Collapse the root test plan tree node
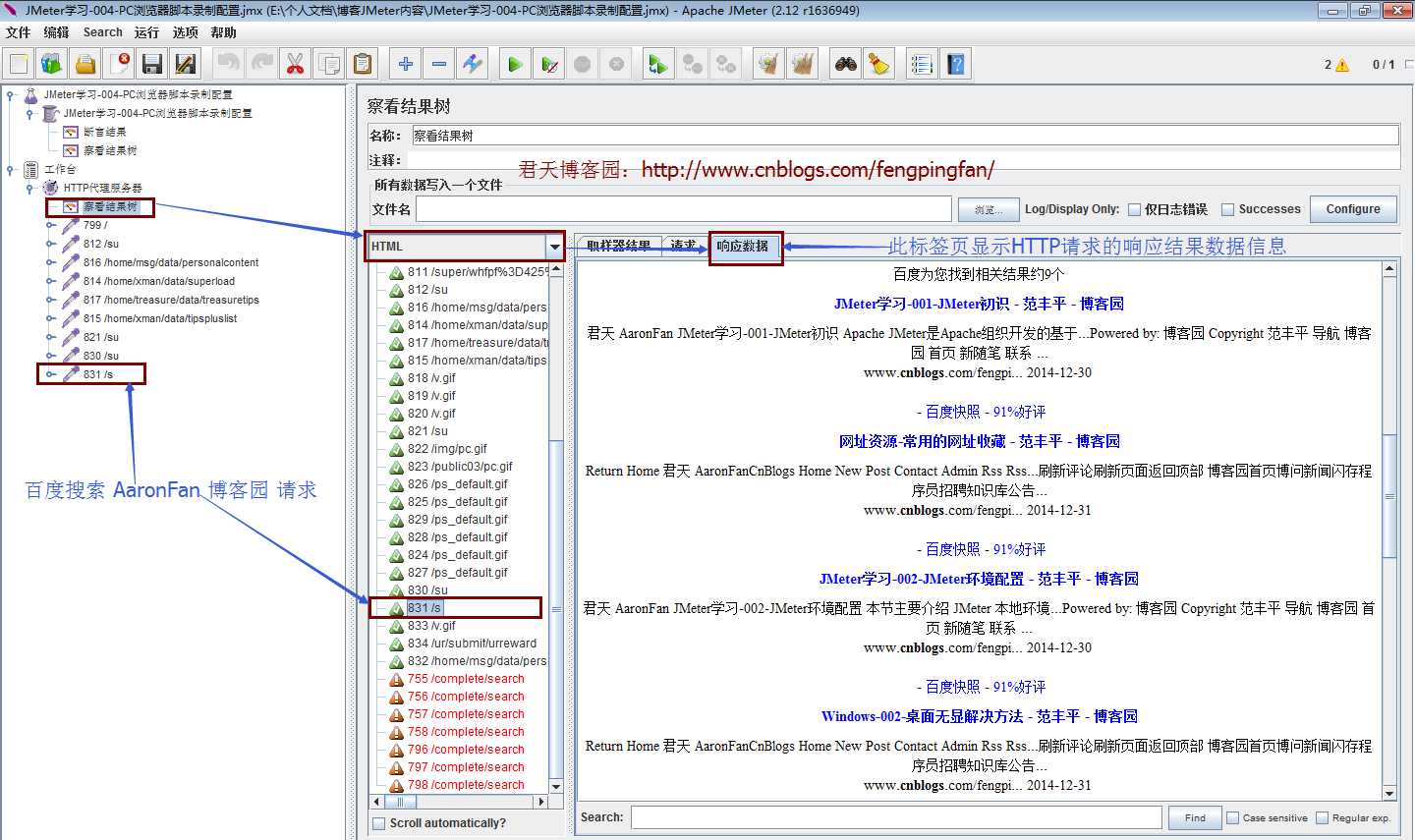Screen dimensions: 1415x840 tap(10, 95)
